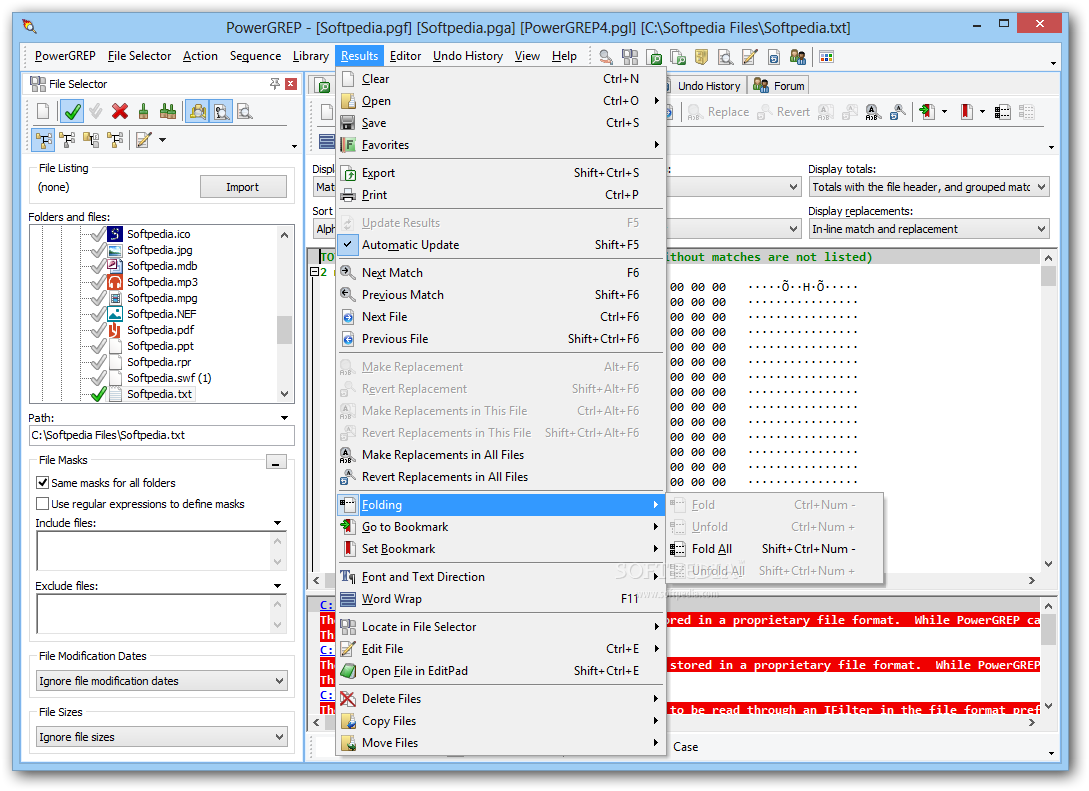The image size is (1089, 791).
Task: Click the results pane horizontal scroll right arrow
Action: 1032,581
